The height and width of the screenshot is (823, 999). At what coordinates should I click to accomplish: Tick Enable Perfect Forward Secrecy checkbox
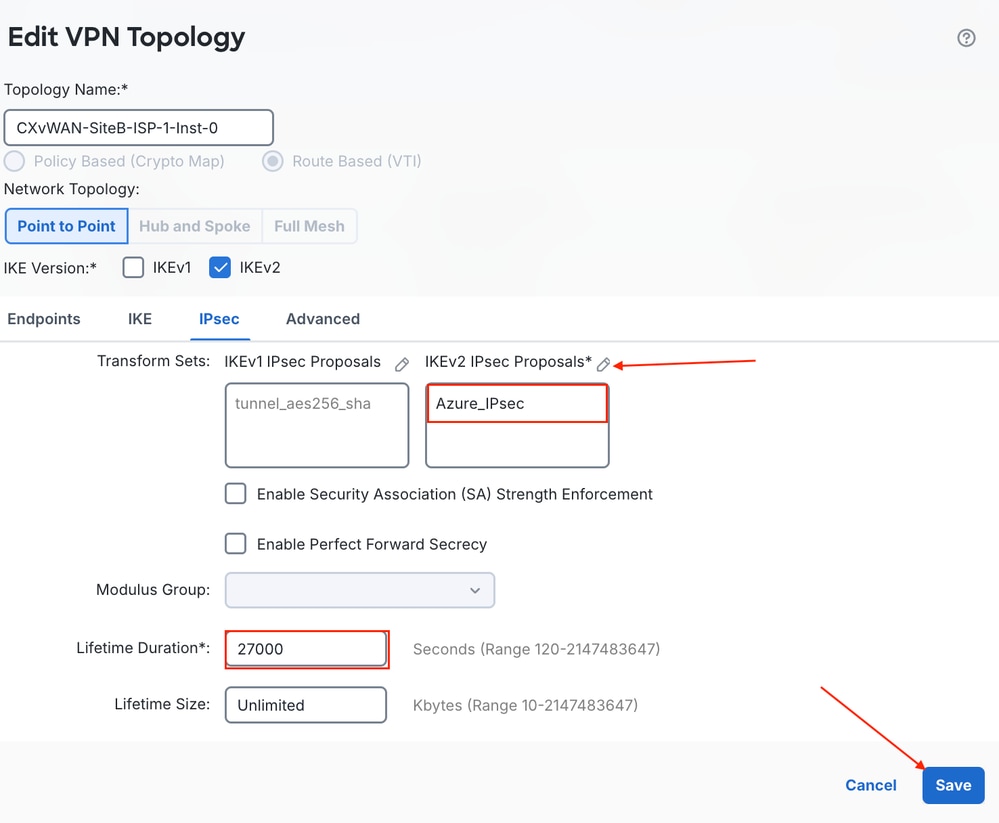click(x=236, y=543)
